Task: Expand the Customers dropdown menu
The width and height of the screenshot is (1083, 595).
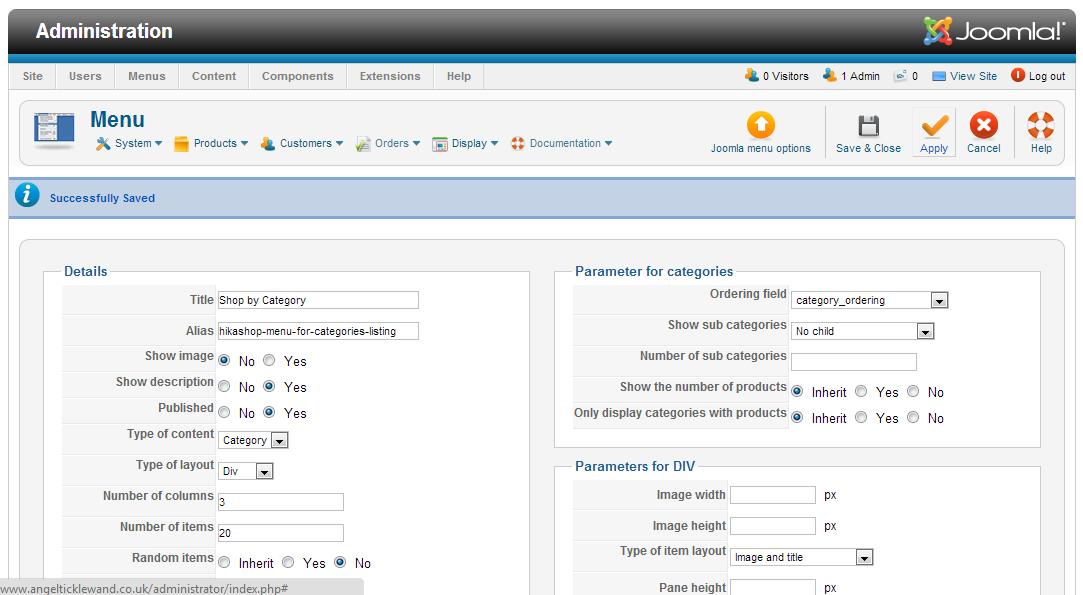Action: (339, 144)
